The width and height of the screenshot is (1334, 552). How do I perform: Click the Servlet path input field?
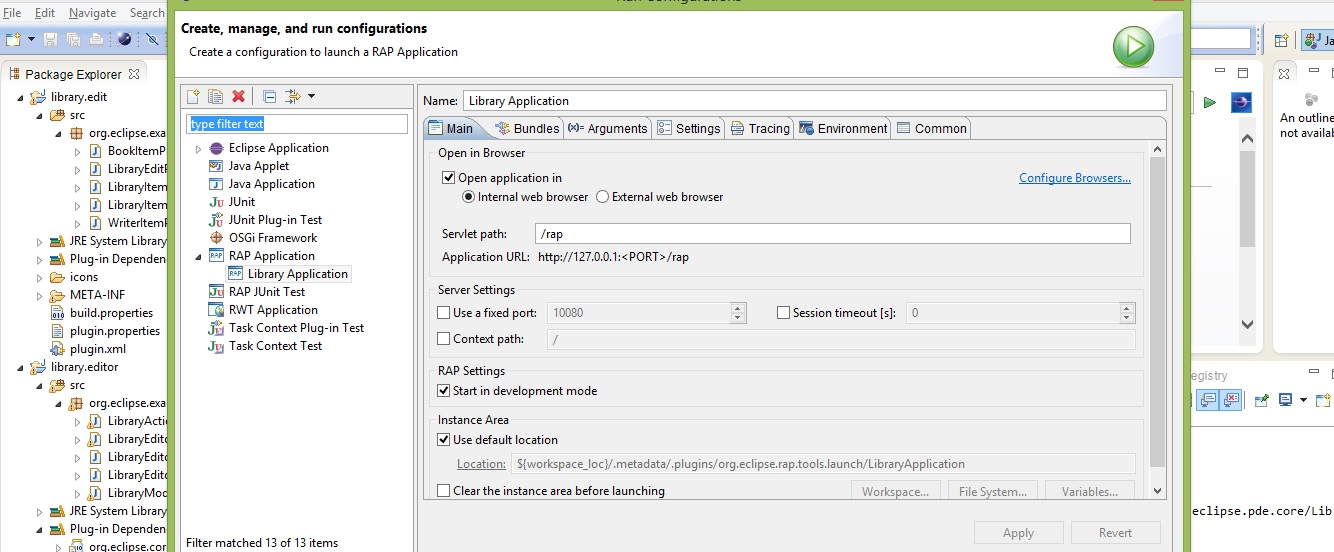(833, 234)
